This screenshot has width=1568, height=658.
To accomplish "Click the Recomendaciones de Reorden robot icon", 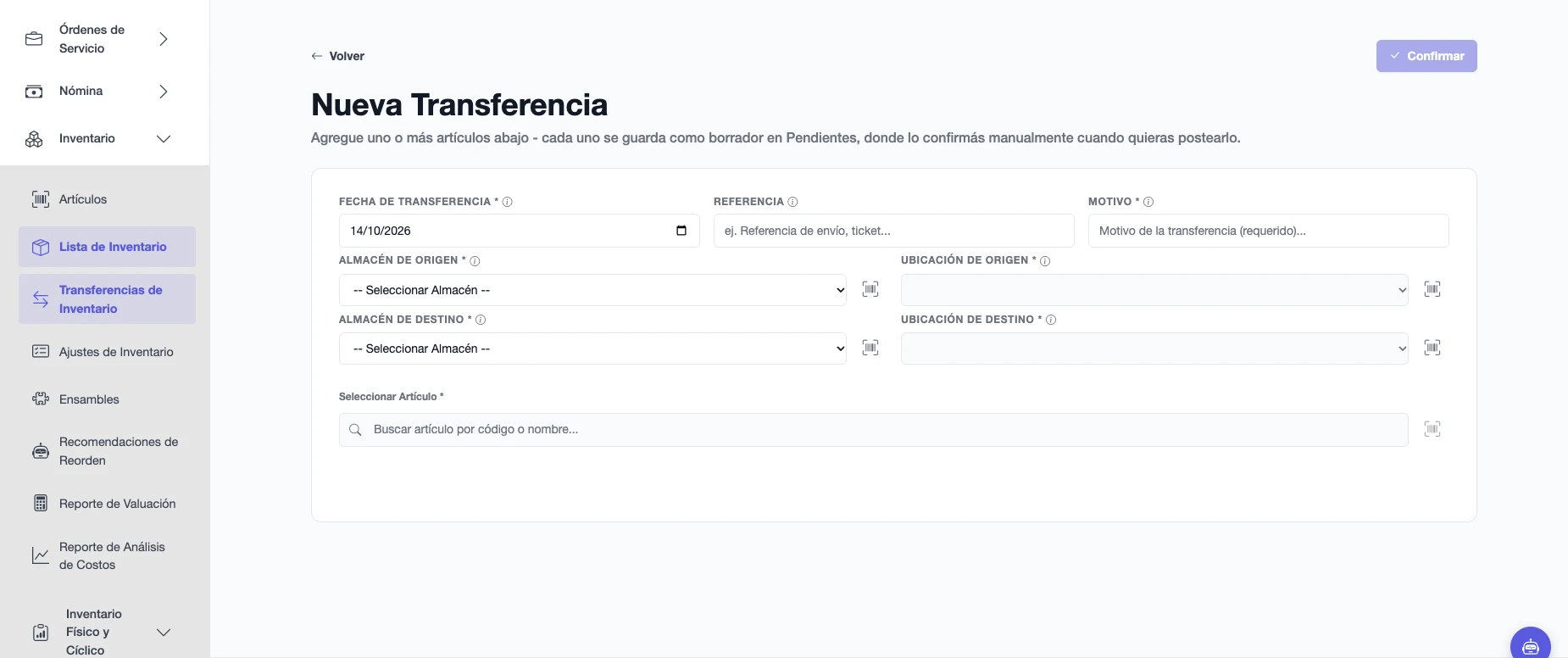I will pyautogui.click(x=41, y=451).
